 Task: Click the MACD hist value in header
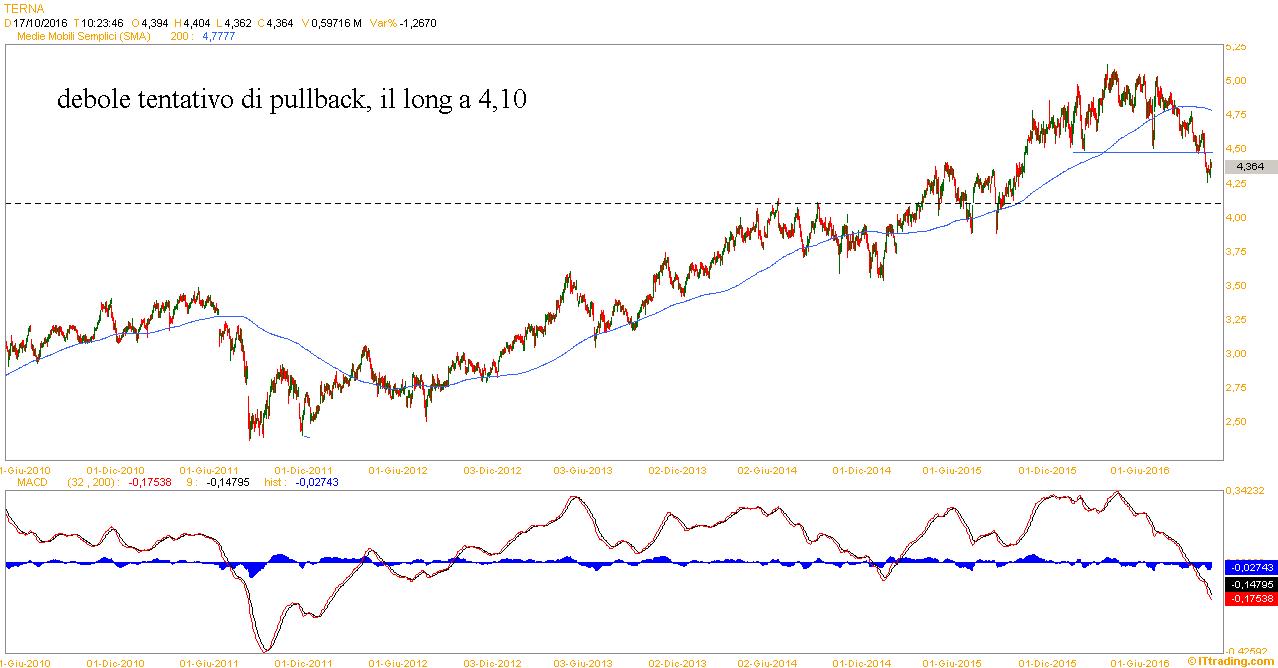(x=316, y=481)
